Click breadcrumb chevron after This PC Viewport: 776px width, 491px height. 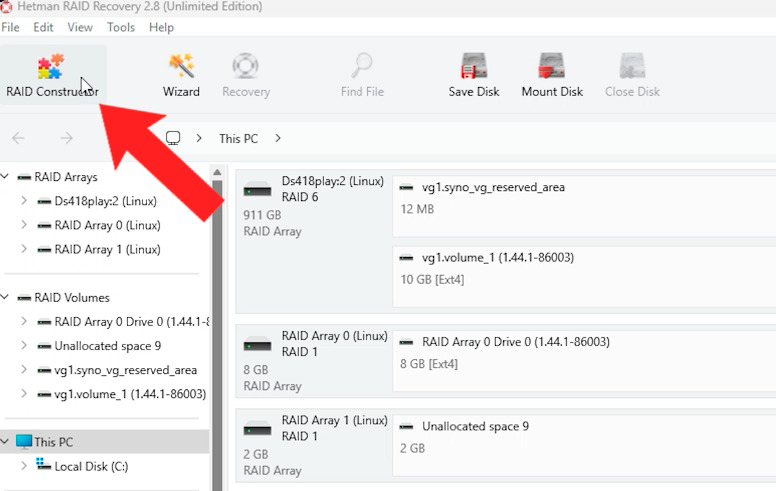[278, 138]
